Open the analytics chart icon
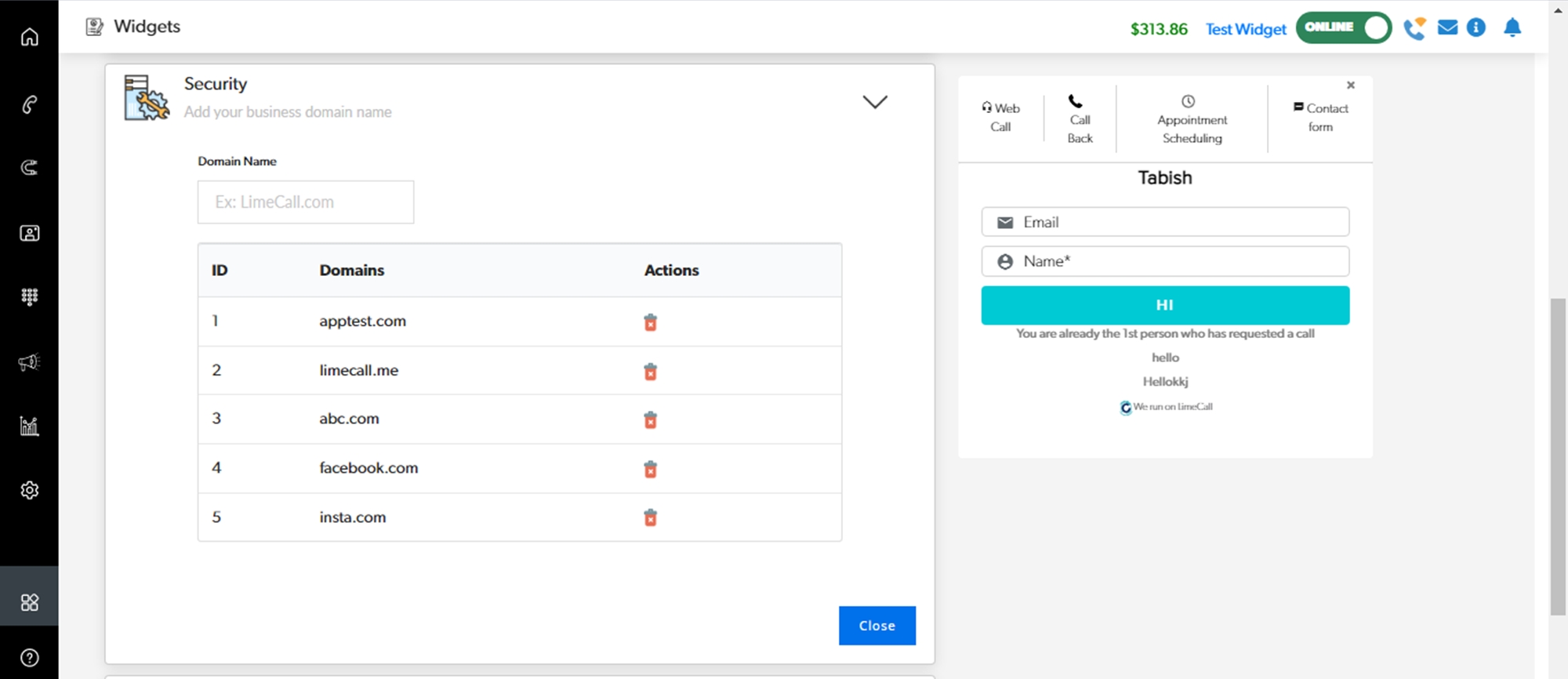This screenshot has width=1568, height=679. click(x=29, y=426)
